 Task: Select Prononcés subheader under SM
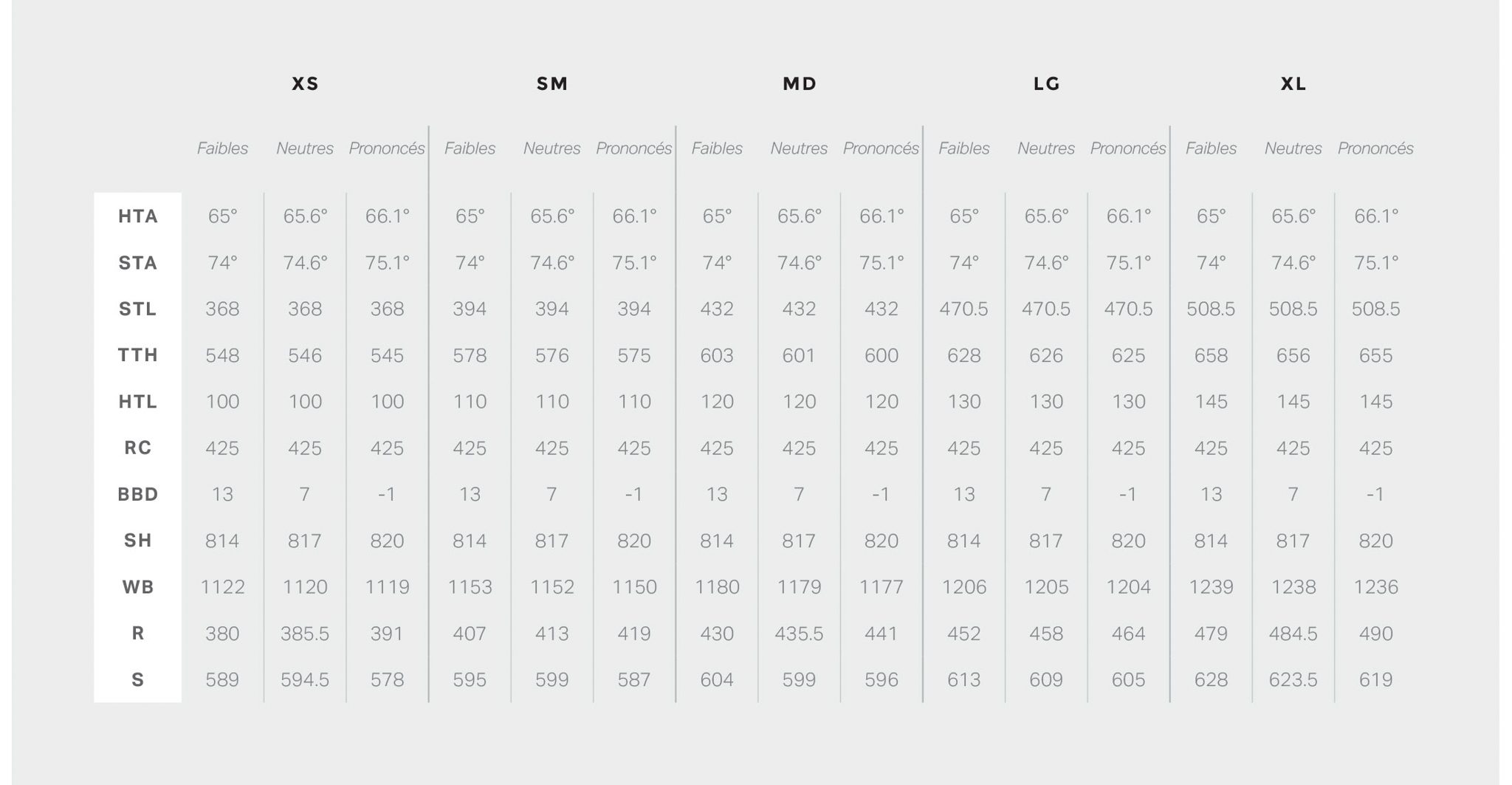click(634, 148)
